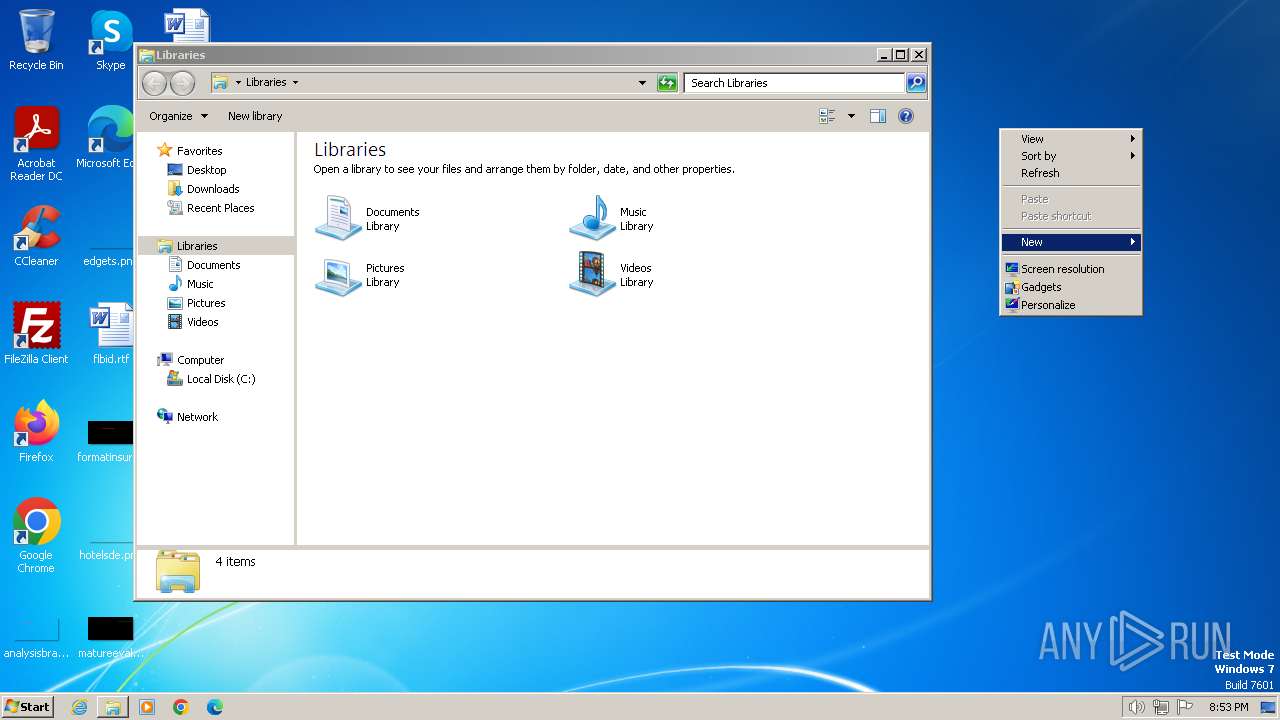
Task: Open Sort by submenu
Action: (x=1071, y=156)
